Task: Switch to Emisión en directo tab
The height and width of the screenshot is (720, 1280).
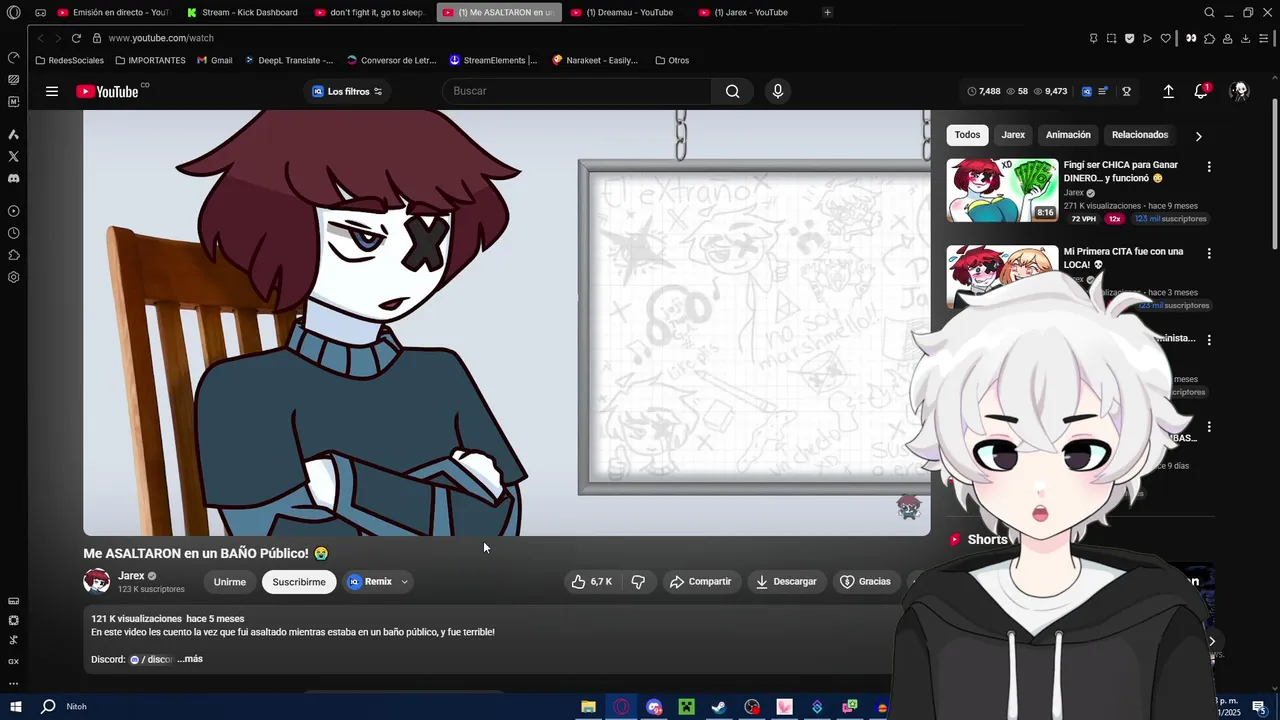Action: 113,12
